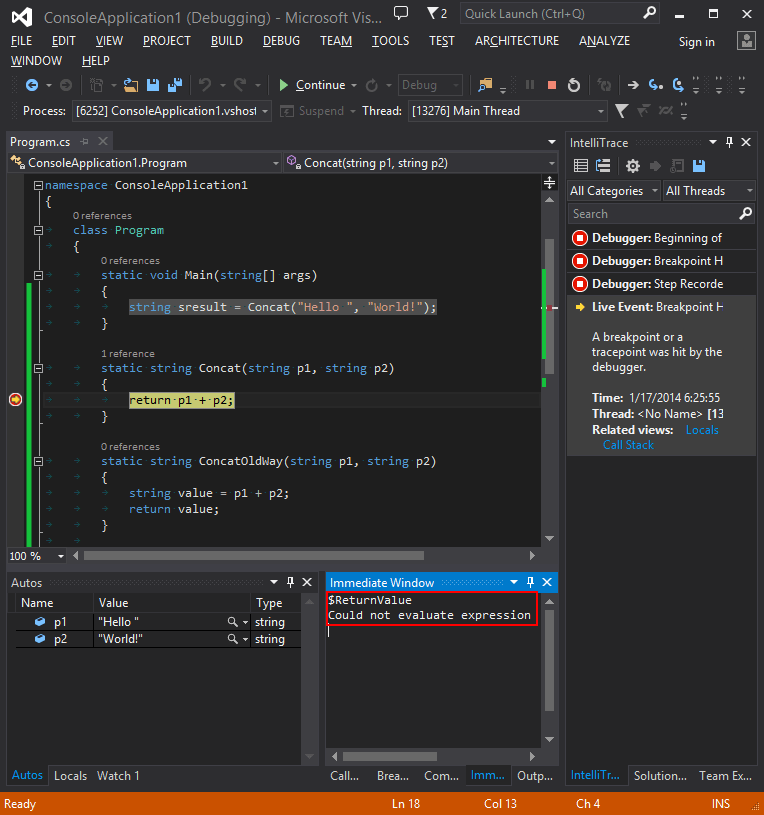764x815 pixels.
Task: Stop debugging with the red square icon
Action: [552, 85]
